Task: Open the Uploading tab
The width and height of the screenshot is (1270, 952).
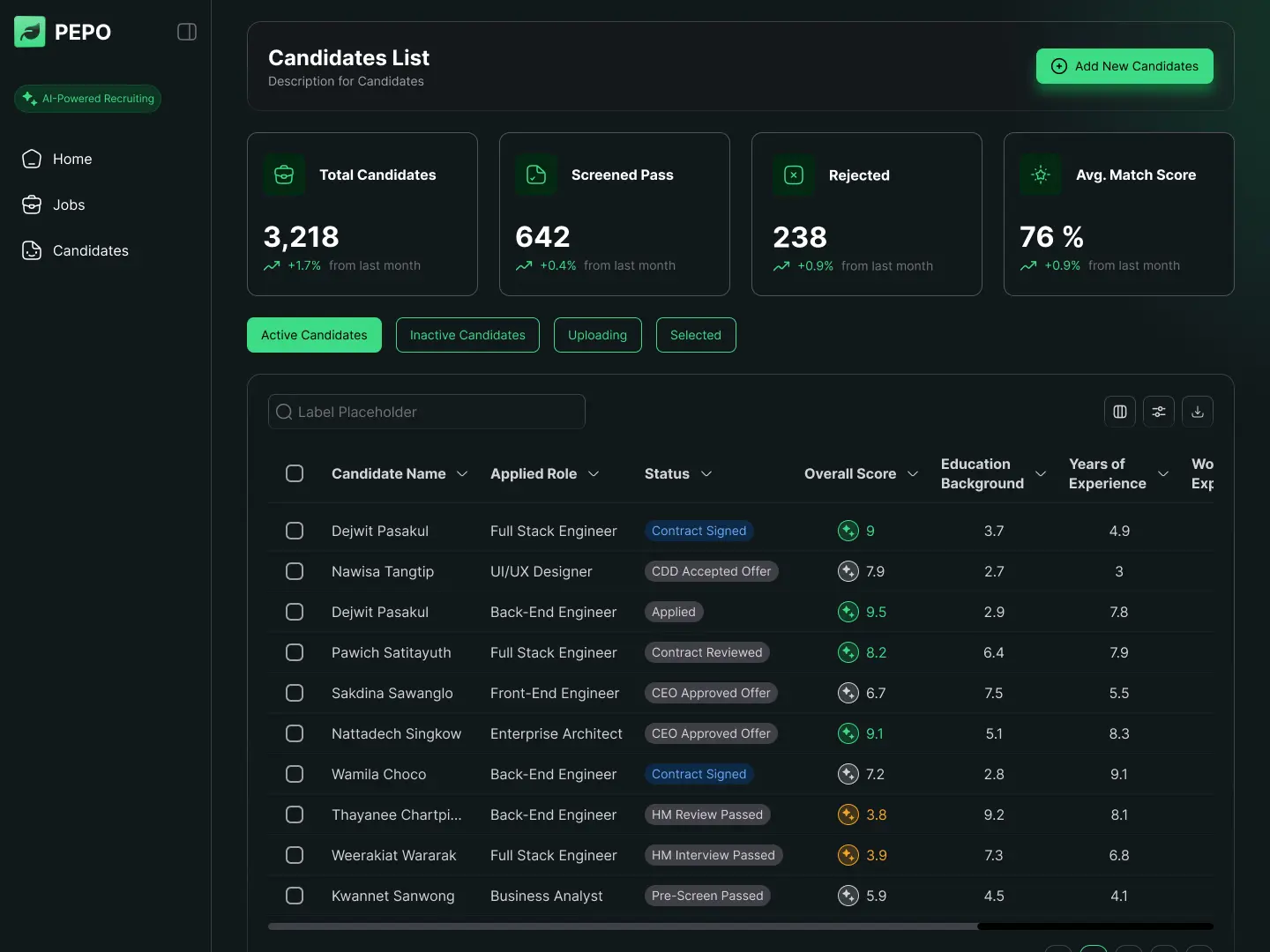Action: click(597, 335)
